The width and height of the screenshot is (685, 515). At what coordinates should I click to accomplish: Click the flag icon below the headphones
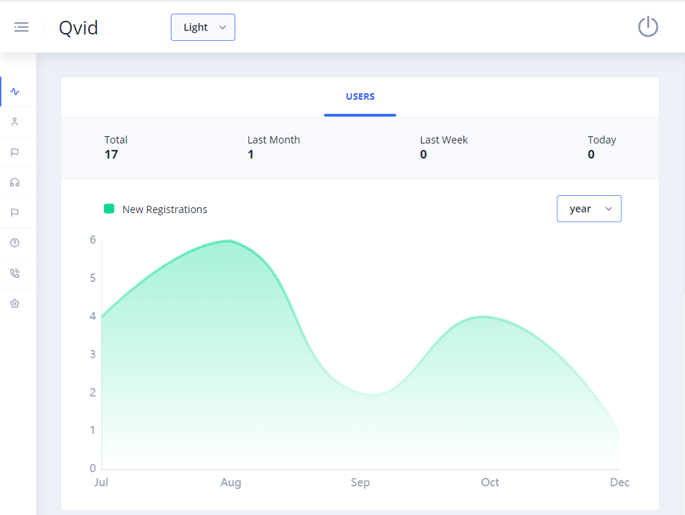(x=15, y=213)
